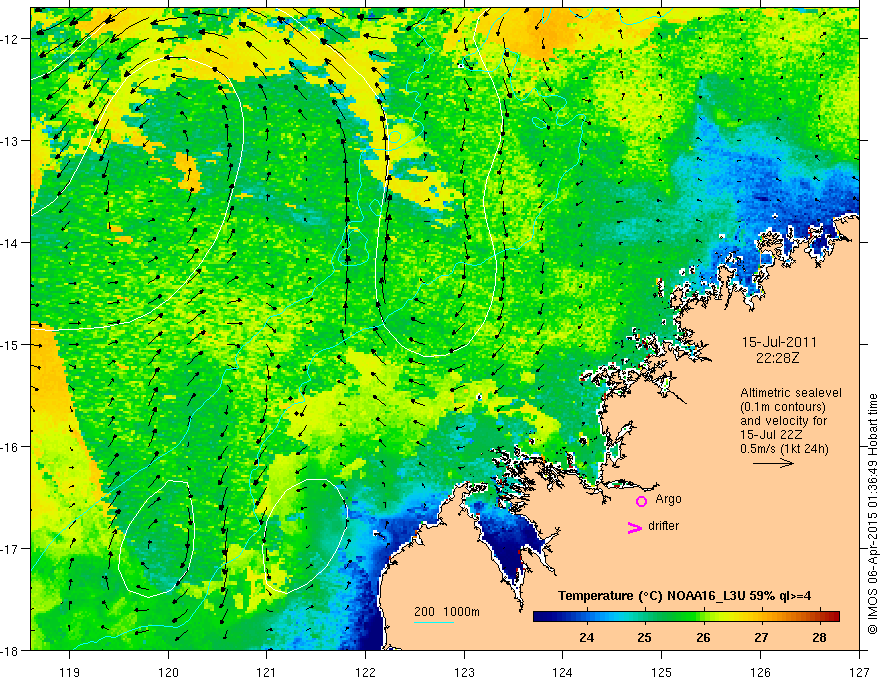This screenshot has width=880, height=680.
Task: Click the longitude axis label 122
Action: [x=365, y=672]
